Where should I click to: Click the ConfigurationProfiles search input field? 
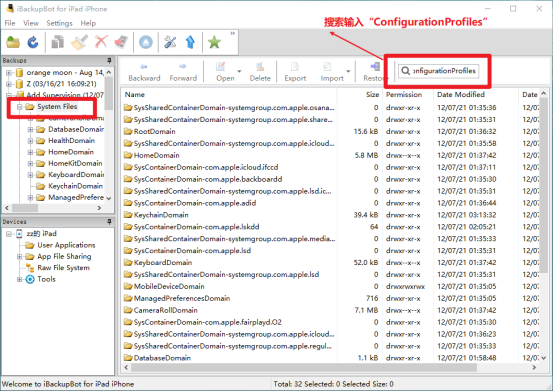coord(438,71)
